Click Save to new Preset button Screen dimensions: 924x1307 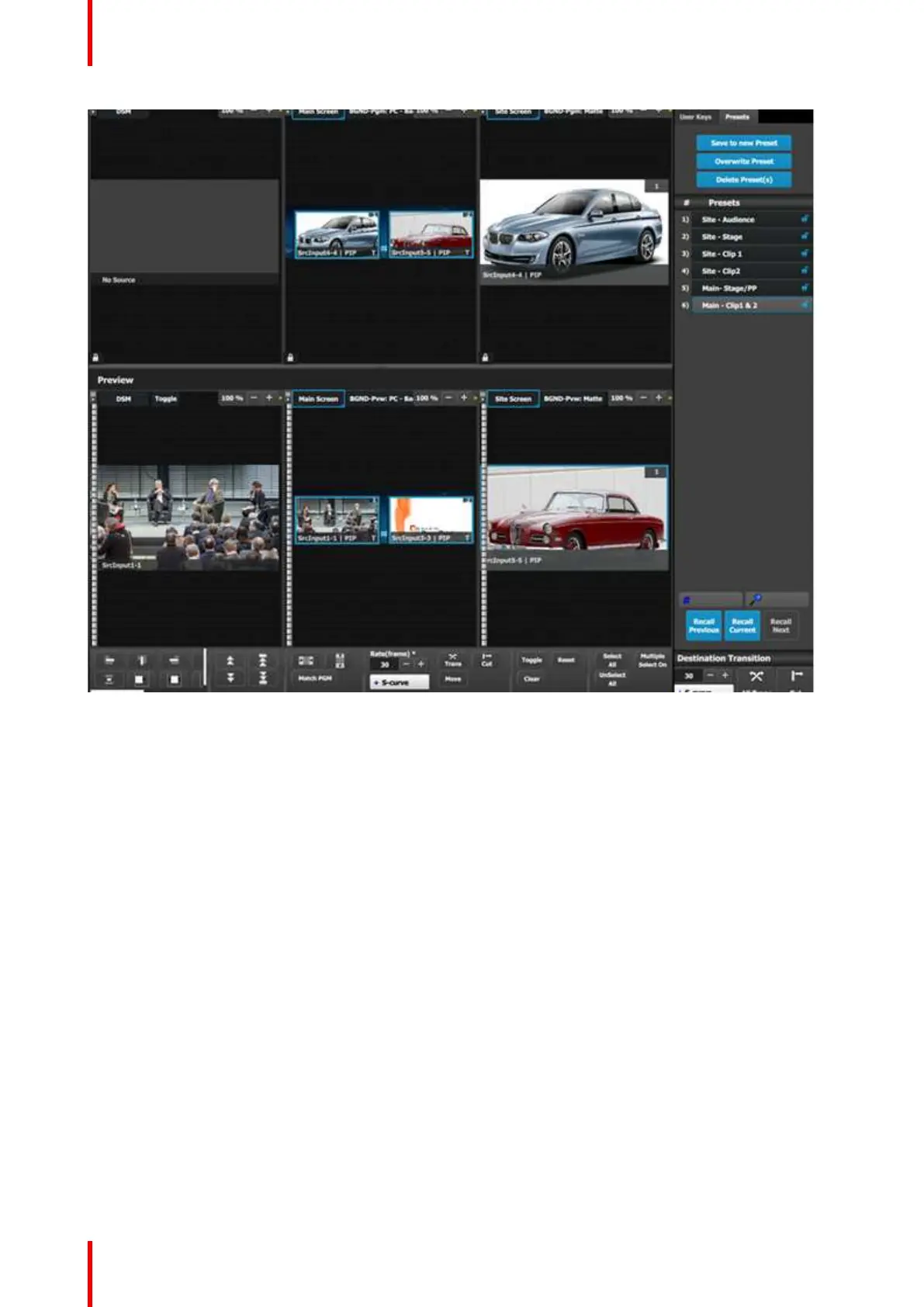coord(743,143)
